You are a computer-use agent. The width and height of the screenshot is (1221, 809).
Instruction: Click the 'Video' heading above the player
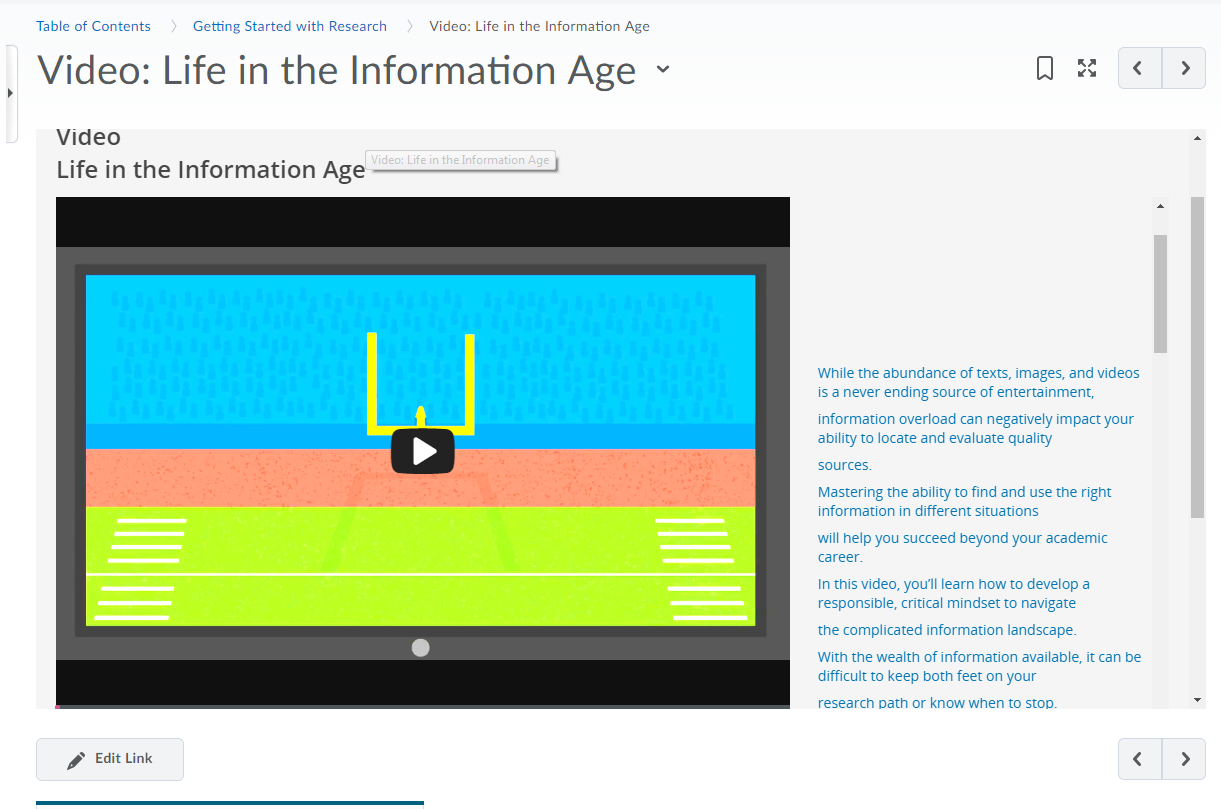click(x=88, y=138)
